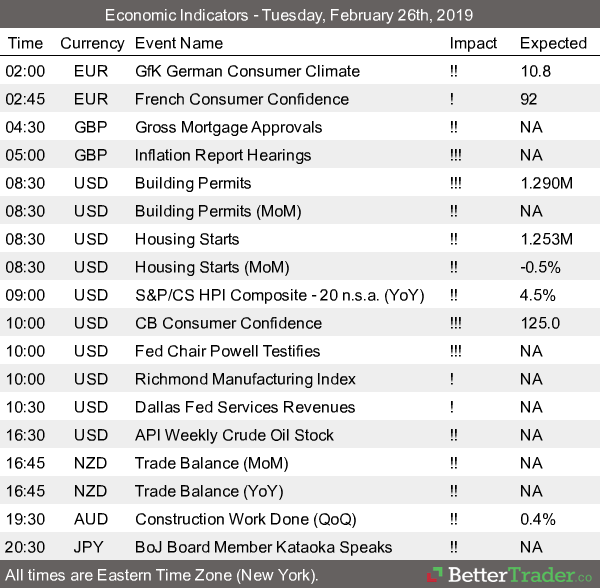Select the French Consumer Confidence row
This screenshot has height=588, width=600.
[x=242, y=99]
